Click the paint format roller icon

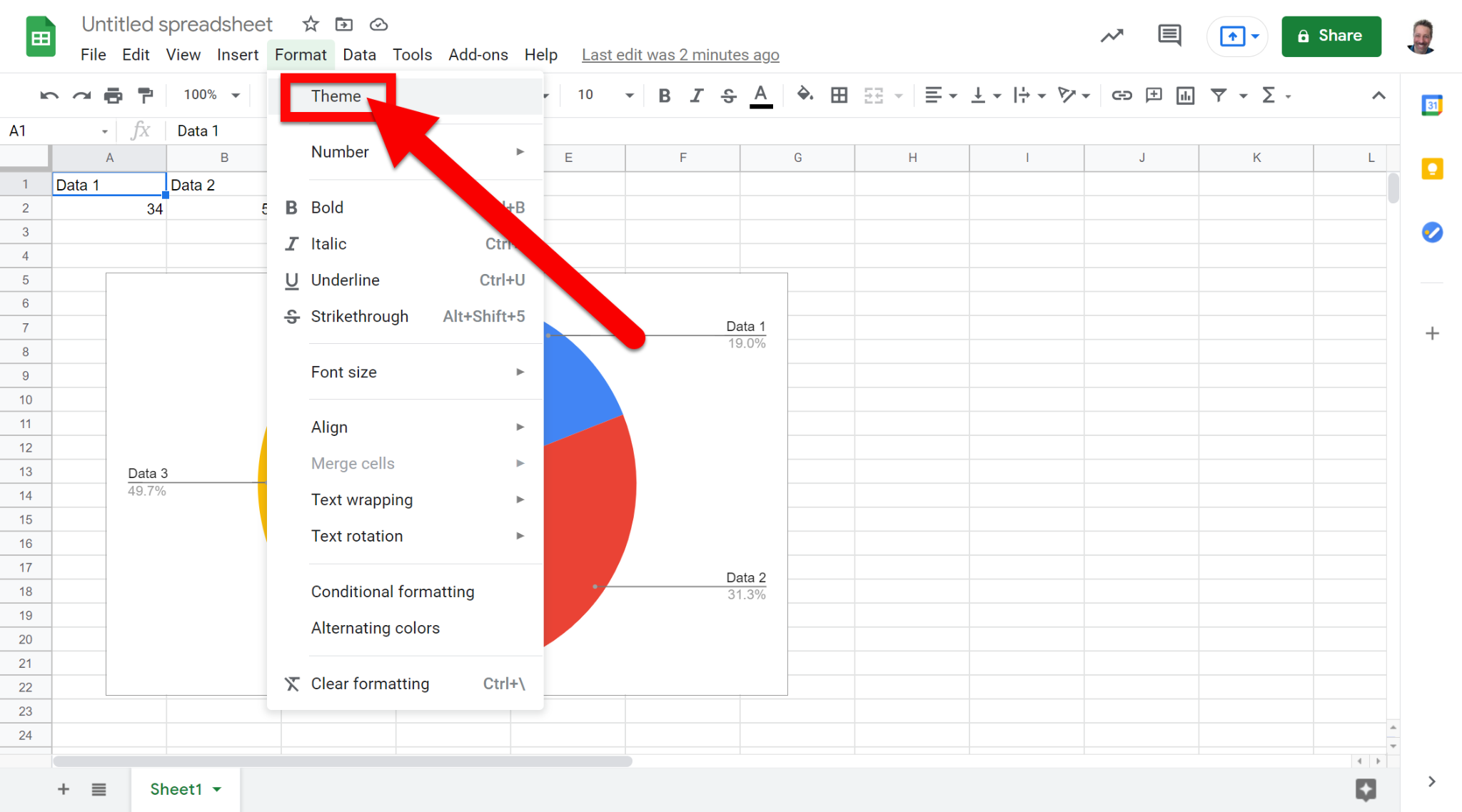[x=146, y=95]
